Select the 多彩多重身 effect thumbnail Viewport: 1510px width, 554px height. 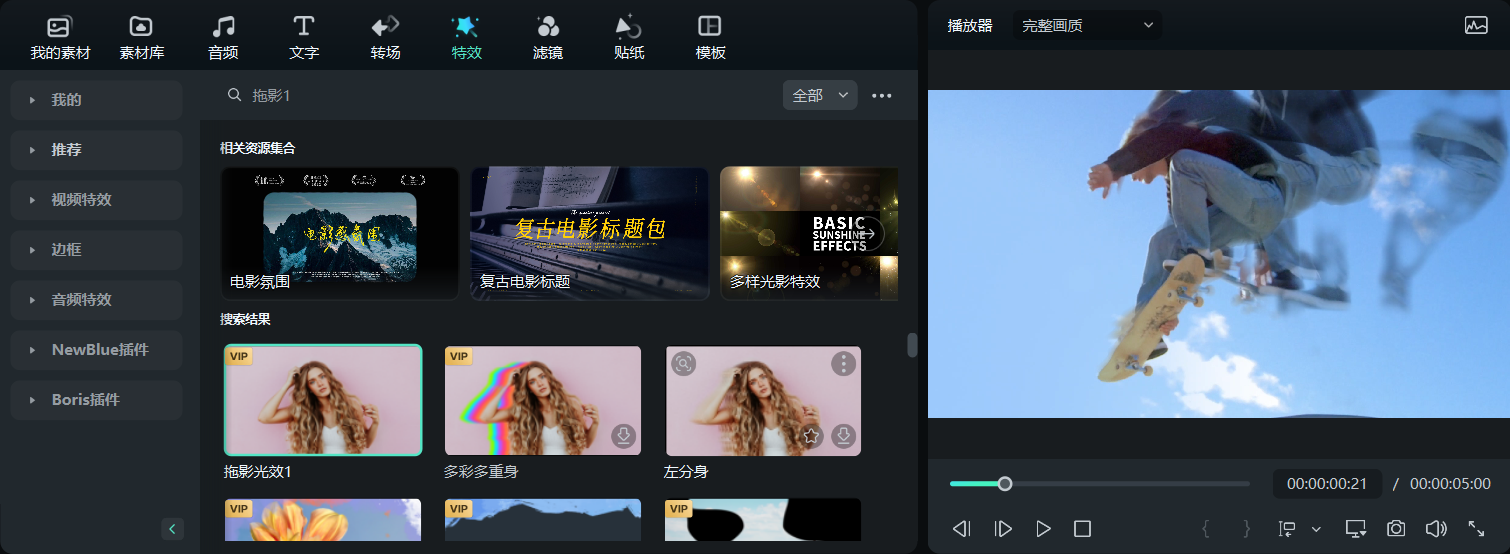tap(543, 400)
